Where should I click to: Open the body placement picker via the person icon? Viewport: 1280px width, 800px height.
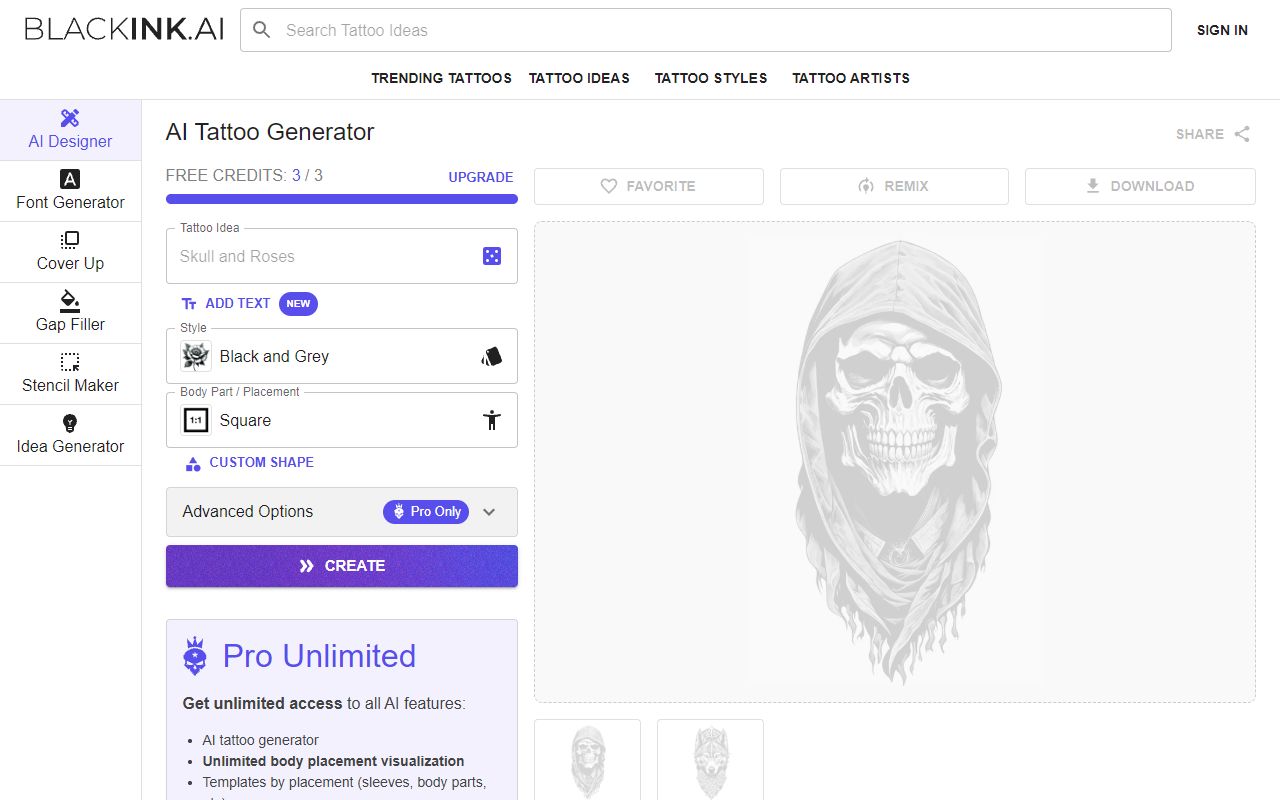tap(491, 420)
